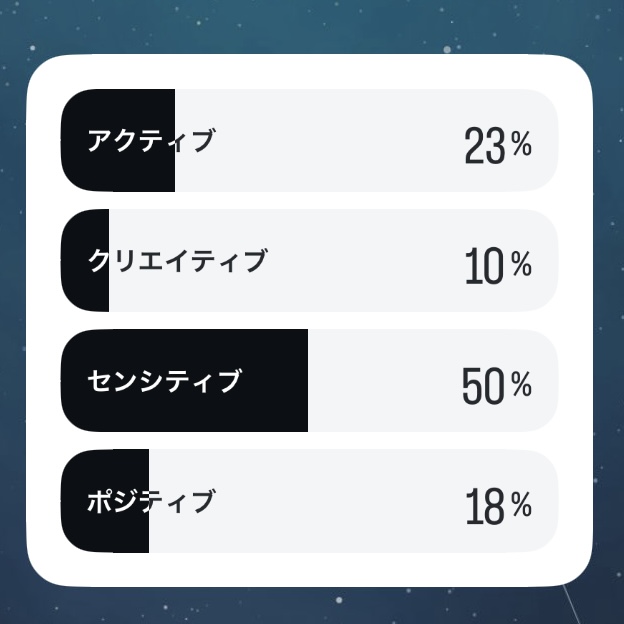The width and height of the screenshot is (624, 624).
Task: Click the empty gray middle of the 23% bar
Action: 320,141
